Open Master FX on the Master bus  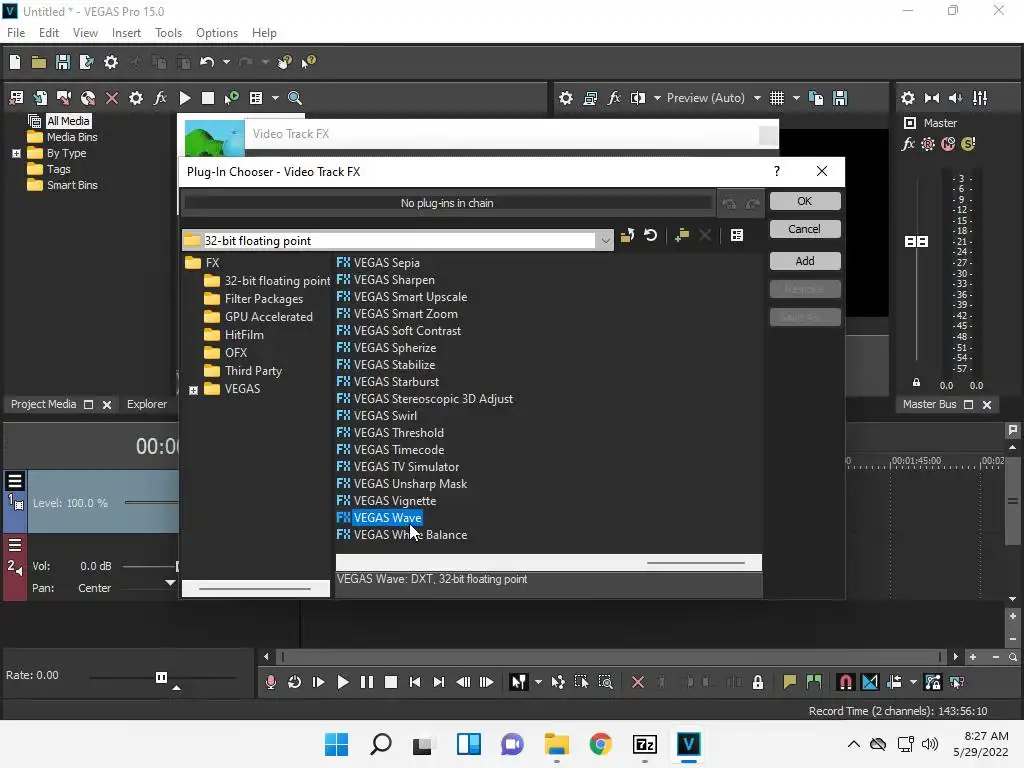[x=908, y=144]
